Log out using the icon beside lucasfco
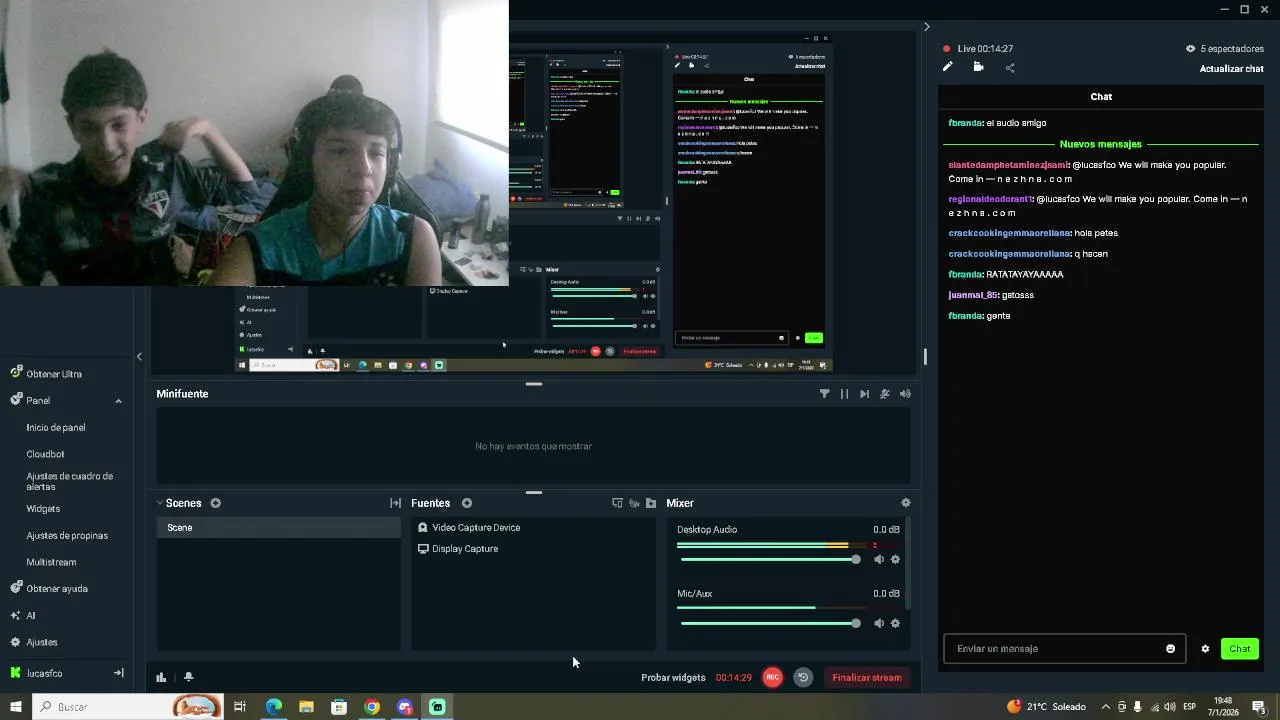 (x=118, y=673)
